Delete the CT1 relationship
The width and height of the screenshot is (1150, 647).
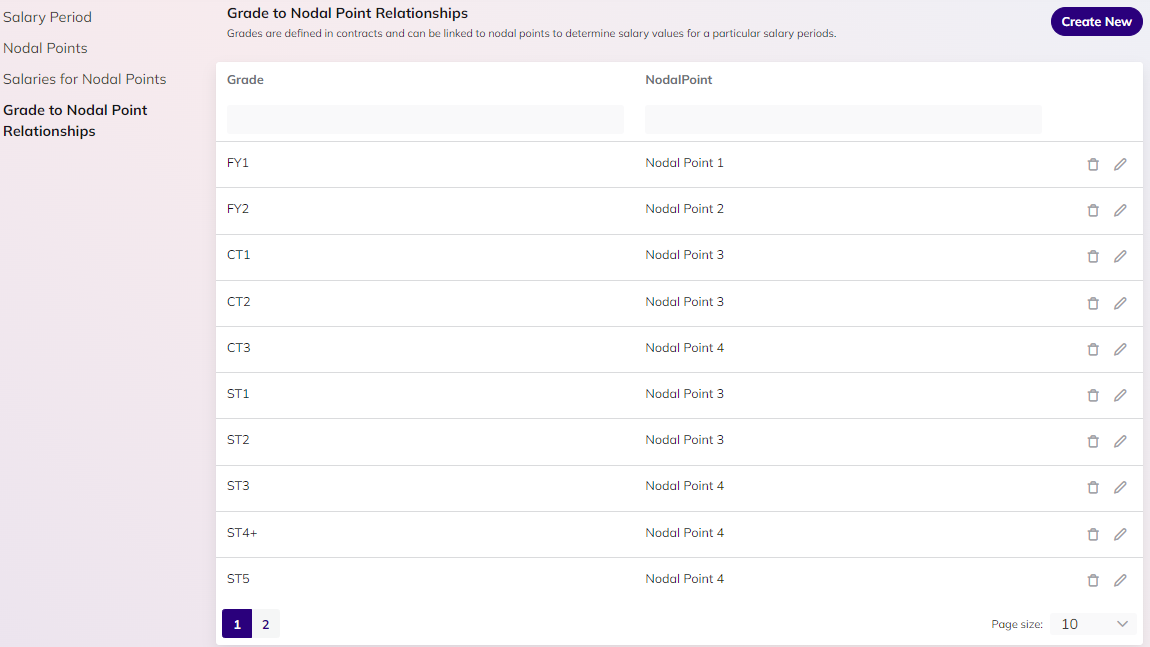1093,257
